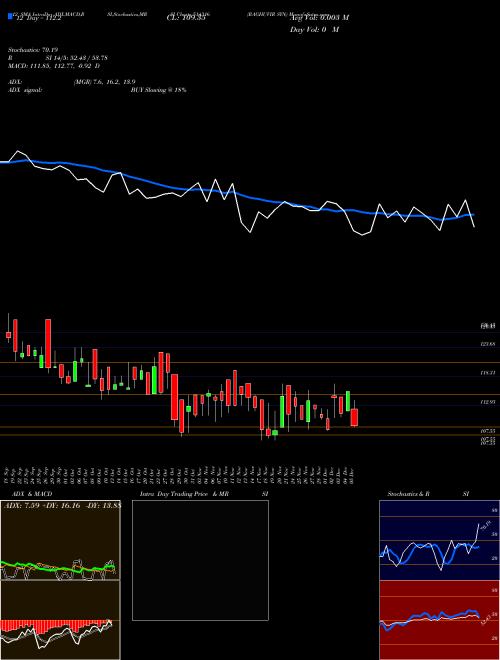Image resolution: width=500 pixels, height=660 pixels.
Task: Click the Day Vol: 0 M label
Action: [x=314, y=30]
